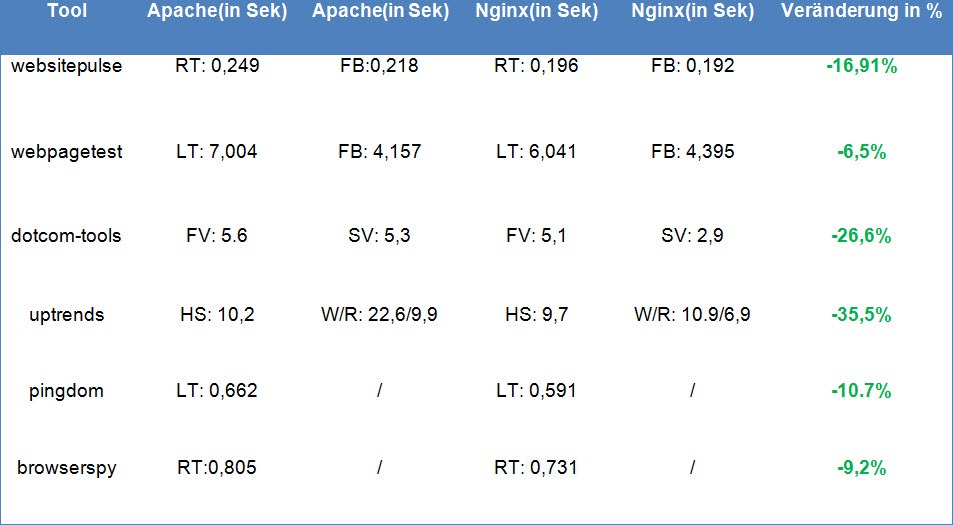The image size is (953, 525).
Task: Select the LT: 7,004 cell
Action: pos(217,151)
